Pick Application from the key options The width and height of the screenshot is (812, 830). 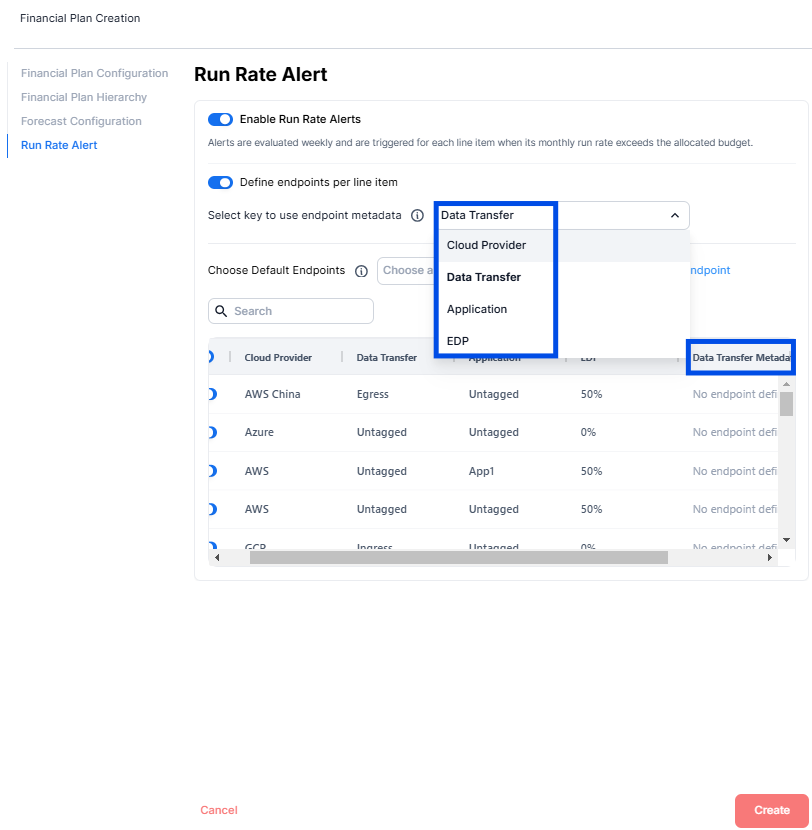(477, 310)
